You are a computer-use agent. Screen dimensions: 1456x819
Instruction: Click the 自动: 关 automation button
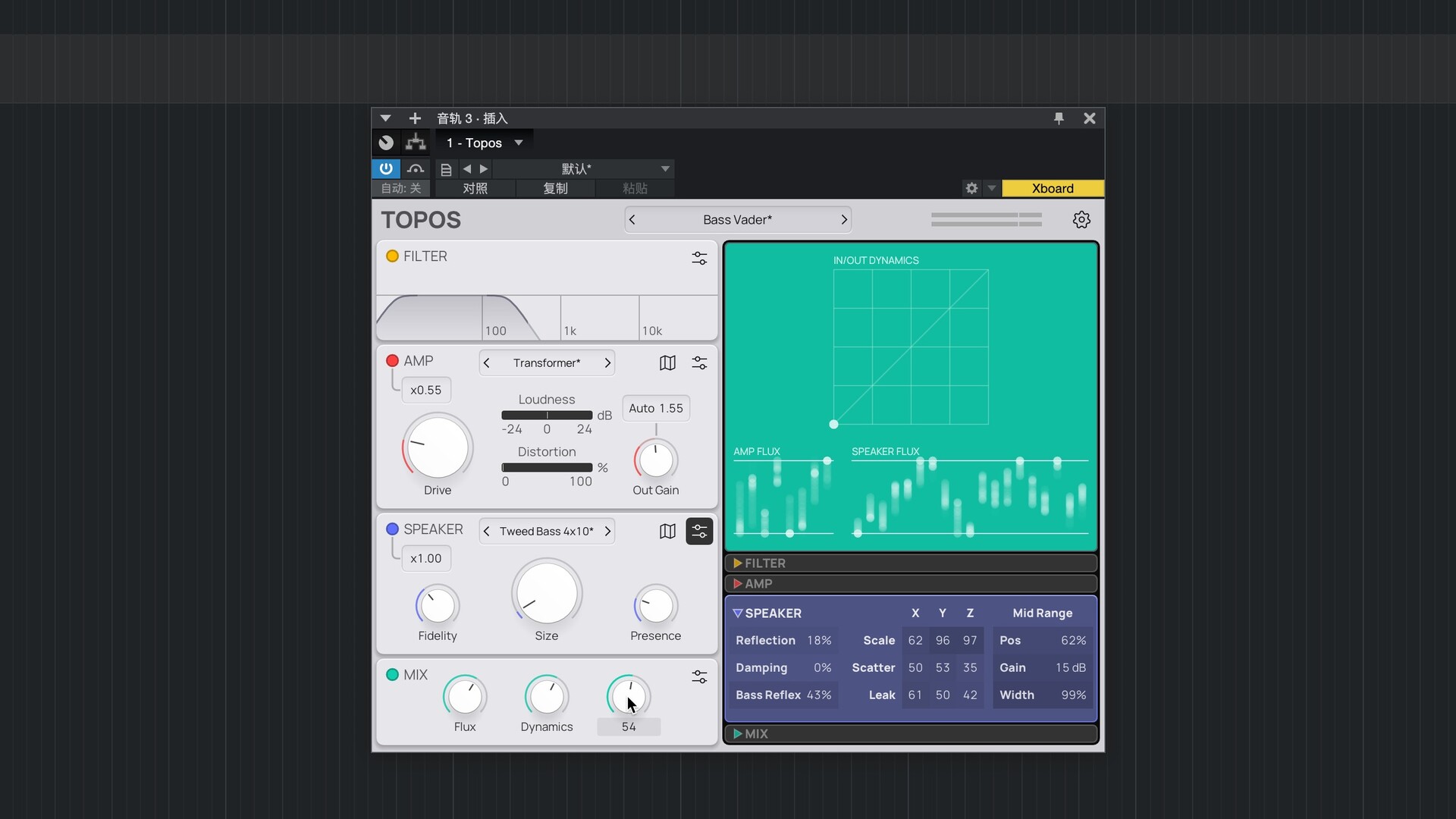[401, 188]
